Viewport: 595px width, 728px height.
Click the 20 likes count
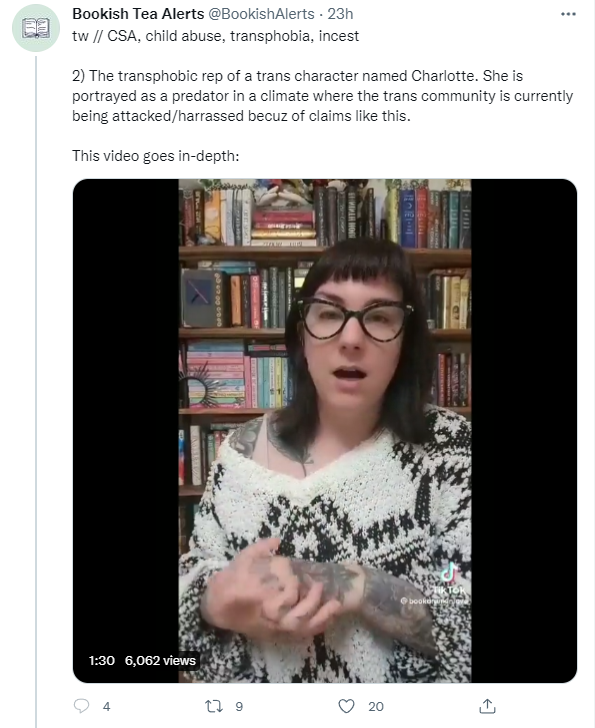coord(375,707)
